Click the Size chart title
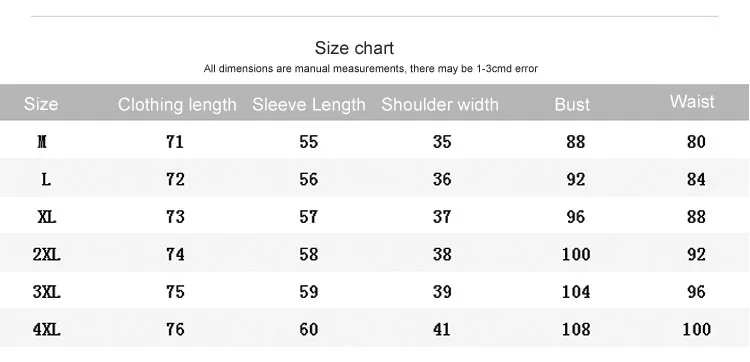 [x=354, y=48]
